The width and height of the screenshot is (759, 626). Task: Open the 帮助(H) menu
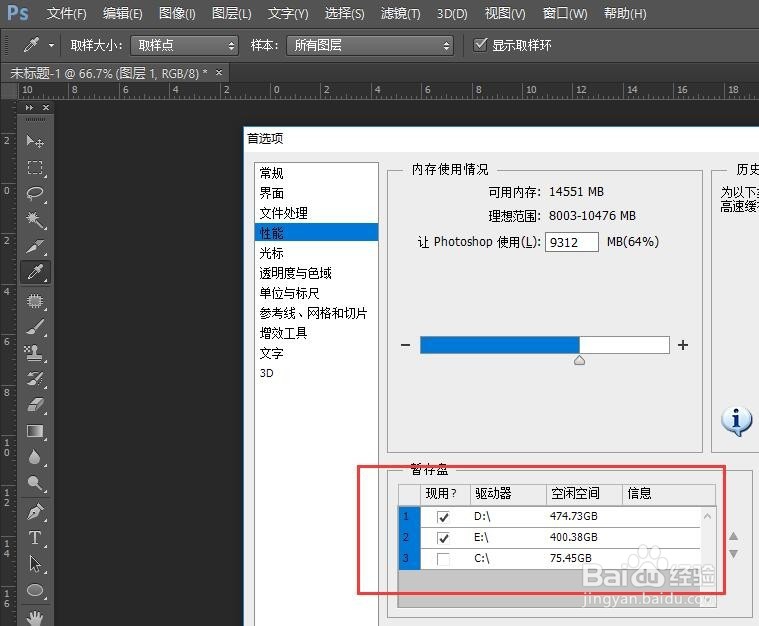coord(625,14)
